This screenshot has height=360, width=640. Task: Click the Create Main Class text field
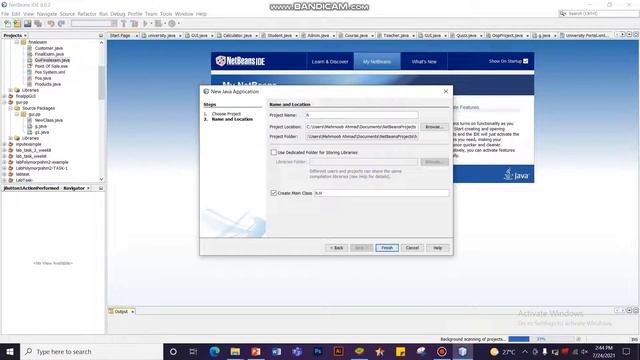click(381, 193)
